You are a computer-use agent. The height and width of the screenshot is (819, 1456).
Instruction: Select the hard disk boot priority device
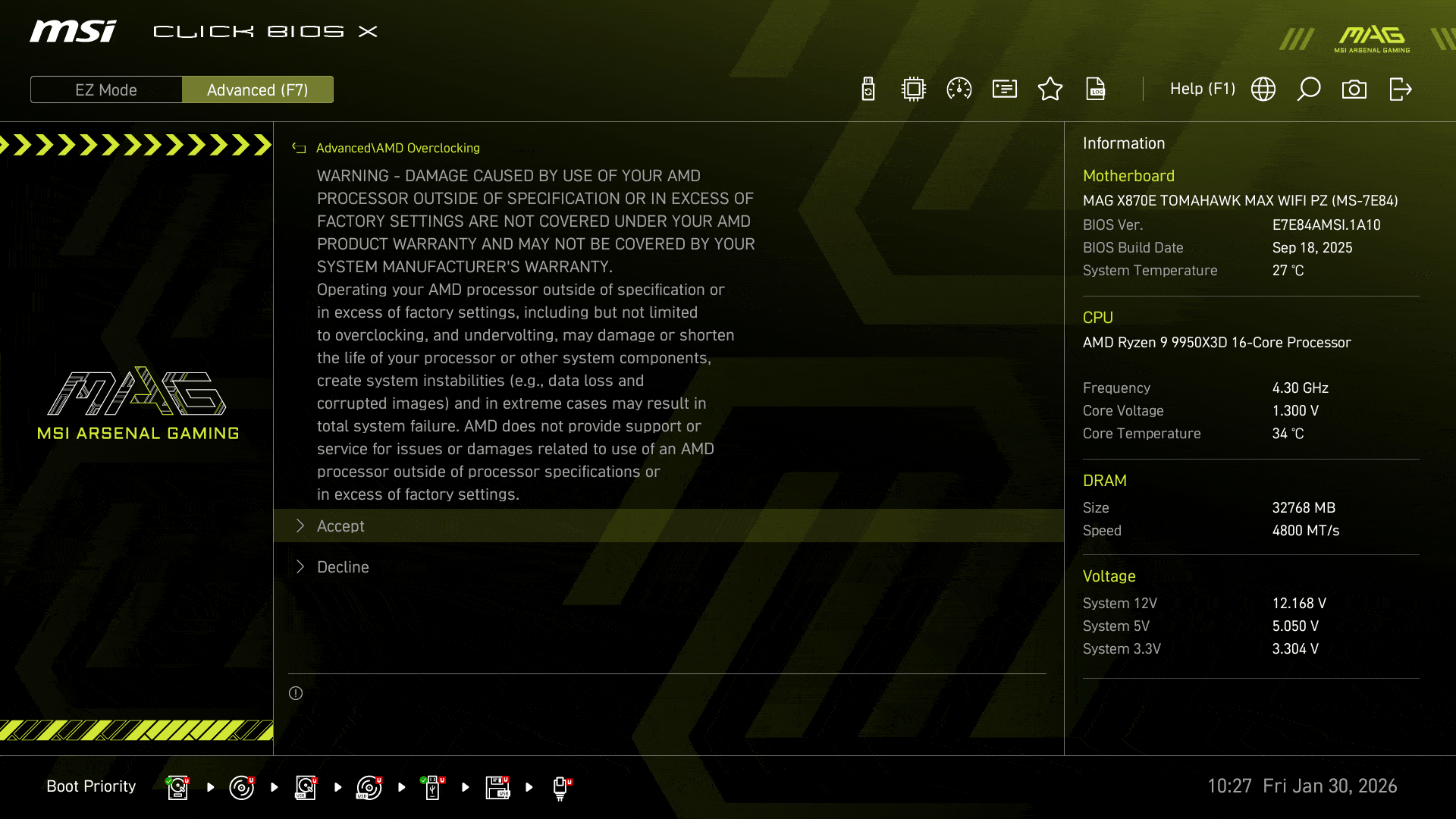[x=177, y=787]
